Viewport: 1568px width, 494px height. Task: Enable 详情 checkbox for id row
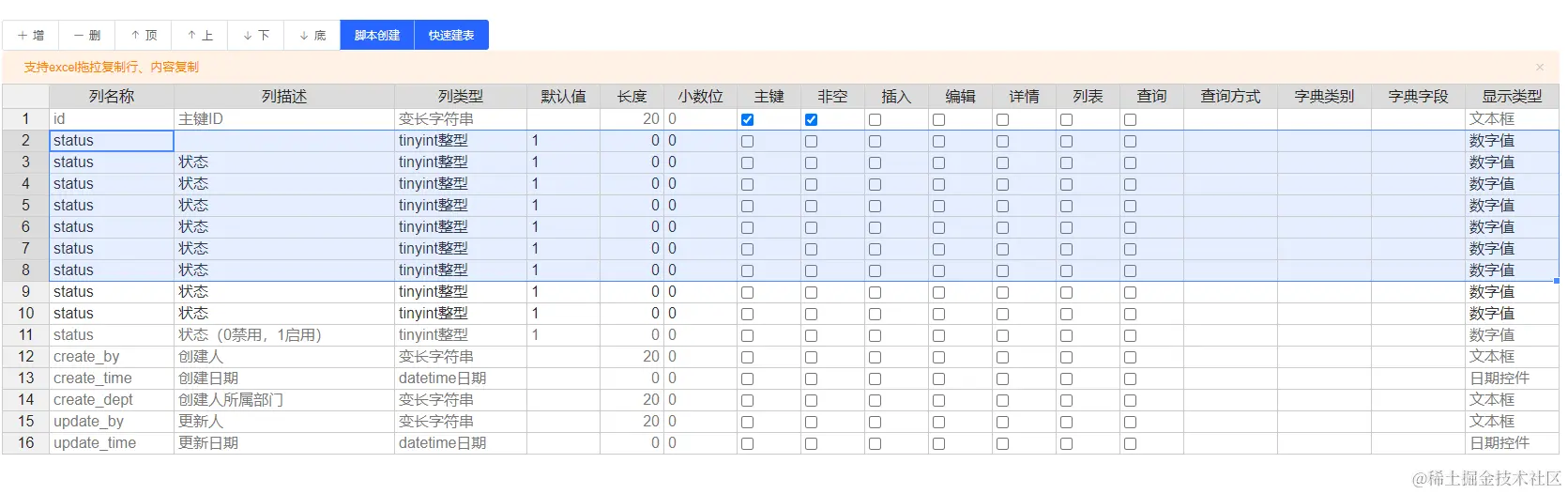click(x=1002, y=119)
